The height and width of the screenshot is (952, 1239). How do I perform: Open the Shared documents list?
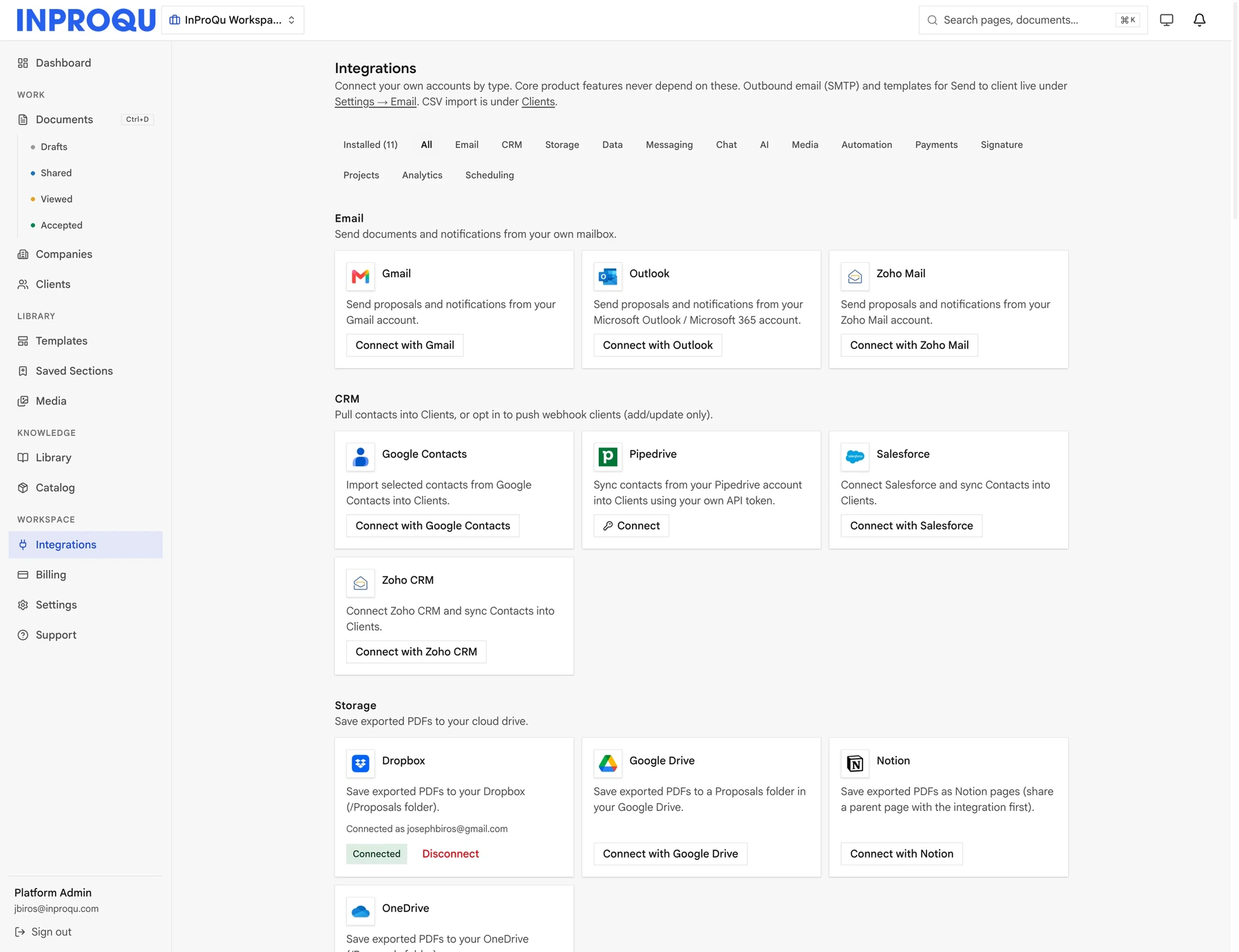coord(56,173)
